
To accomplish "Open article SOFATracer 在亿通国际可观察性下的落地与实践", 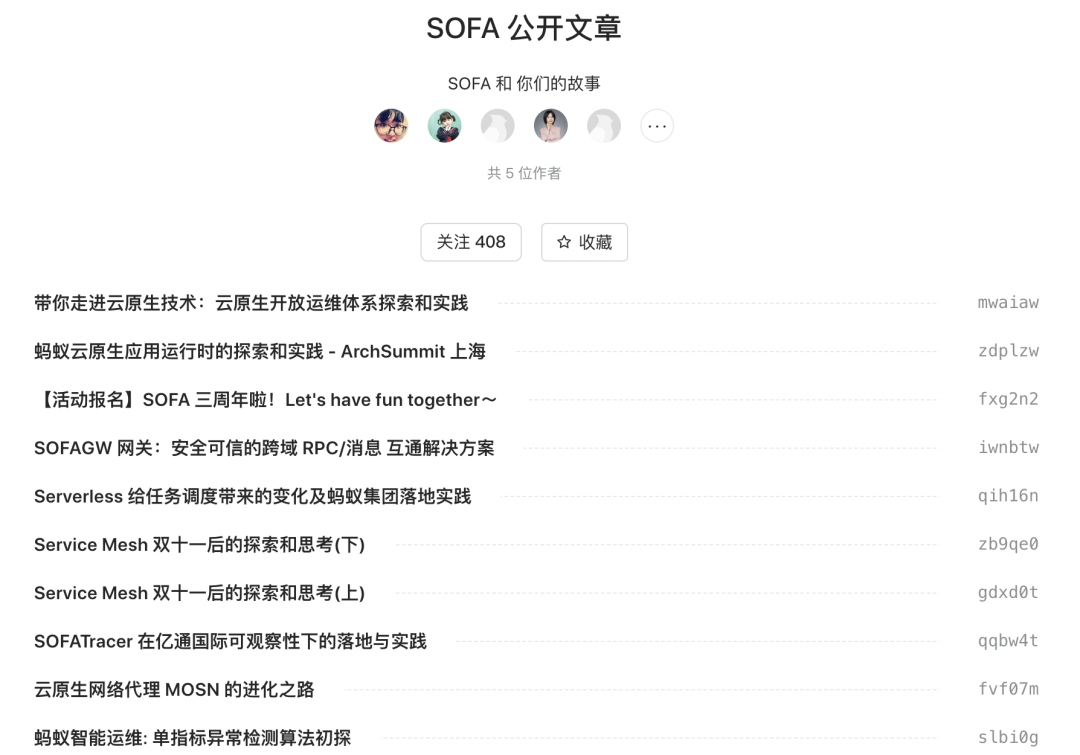I will click(231, 641).
